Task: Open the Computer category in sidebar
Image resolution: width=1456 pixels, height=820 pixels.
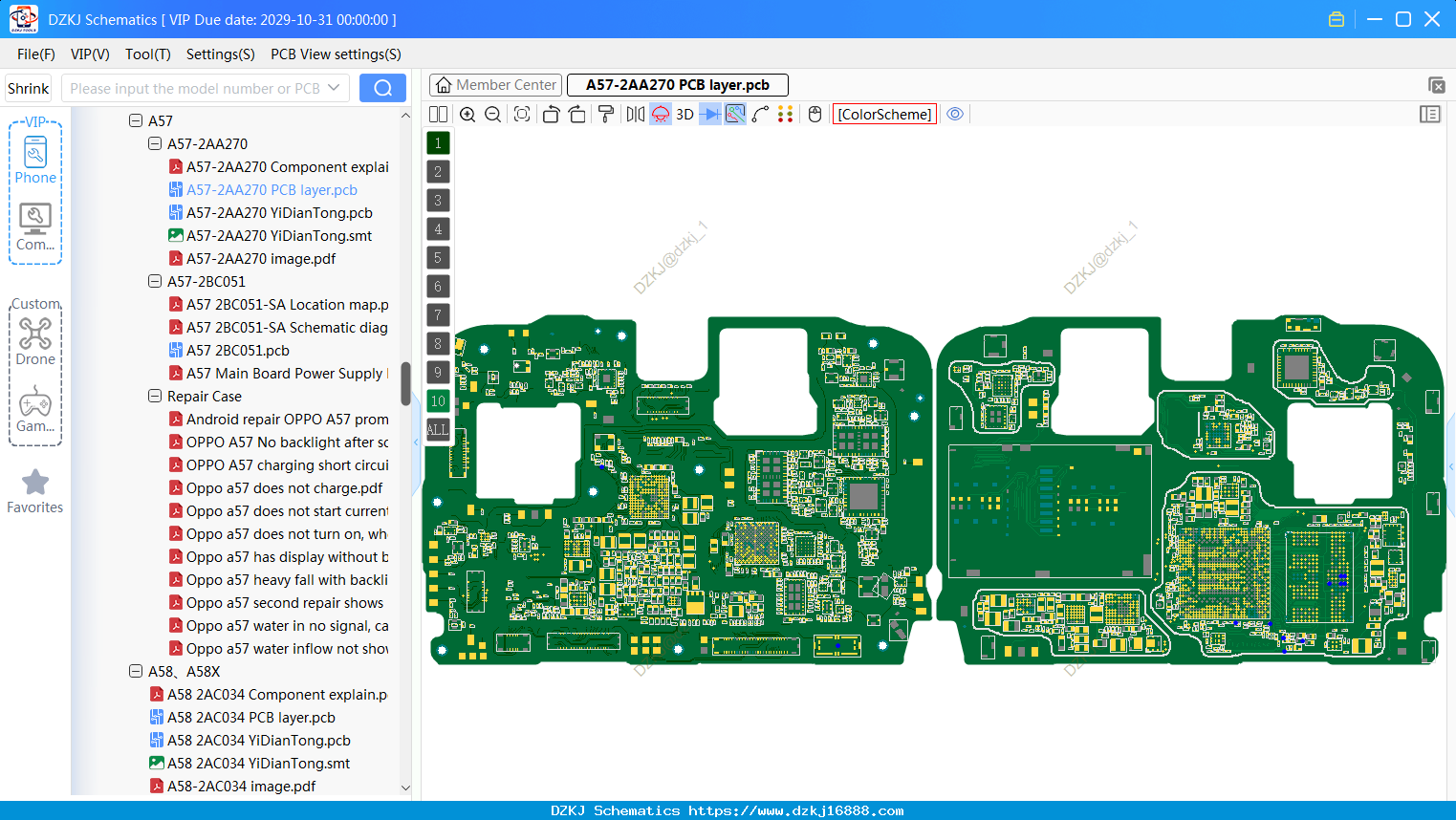Action: [35, 227]
